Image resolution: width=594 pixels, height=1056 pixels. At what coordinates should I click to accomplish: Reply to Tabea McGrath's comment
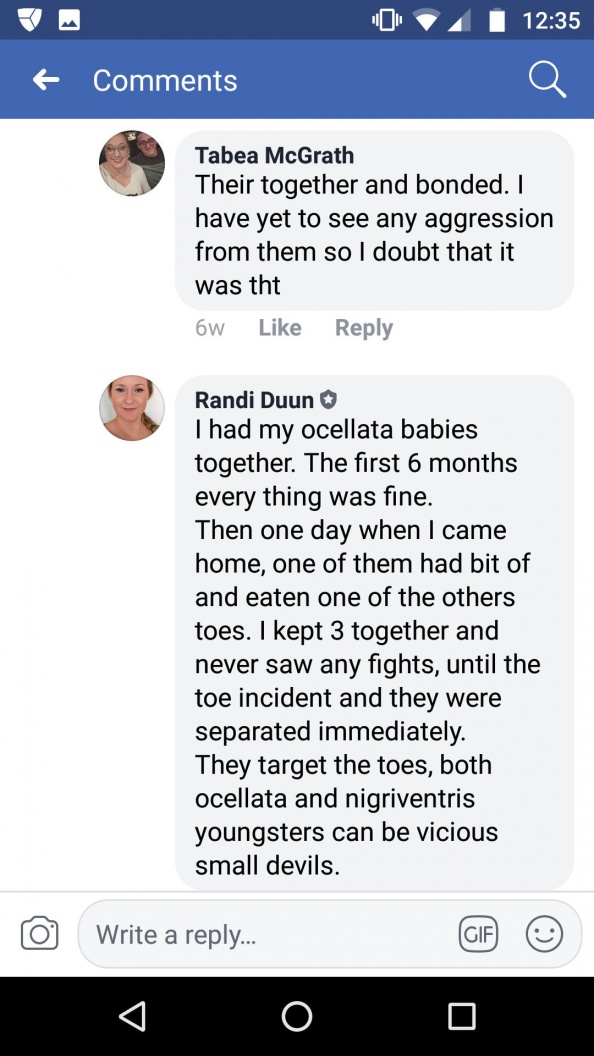click(x=364, y=328)
